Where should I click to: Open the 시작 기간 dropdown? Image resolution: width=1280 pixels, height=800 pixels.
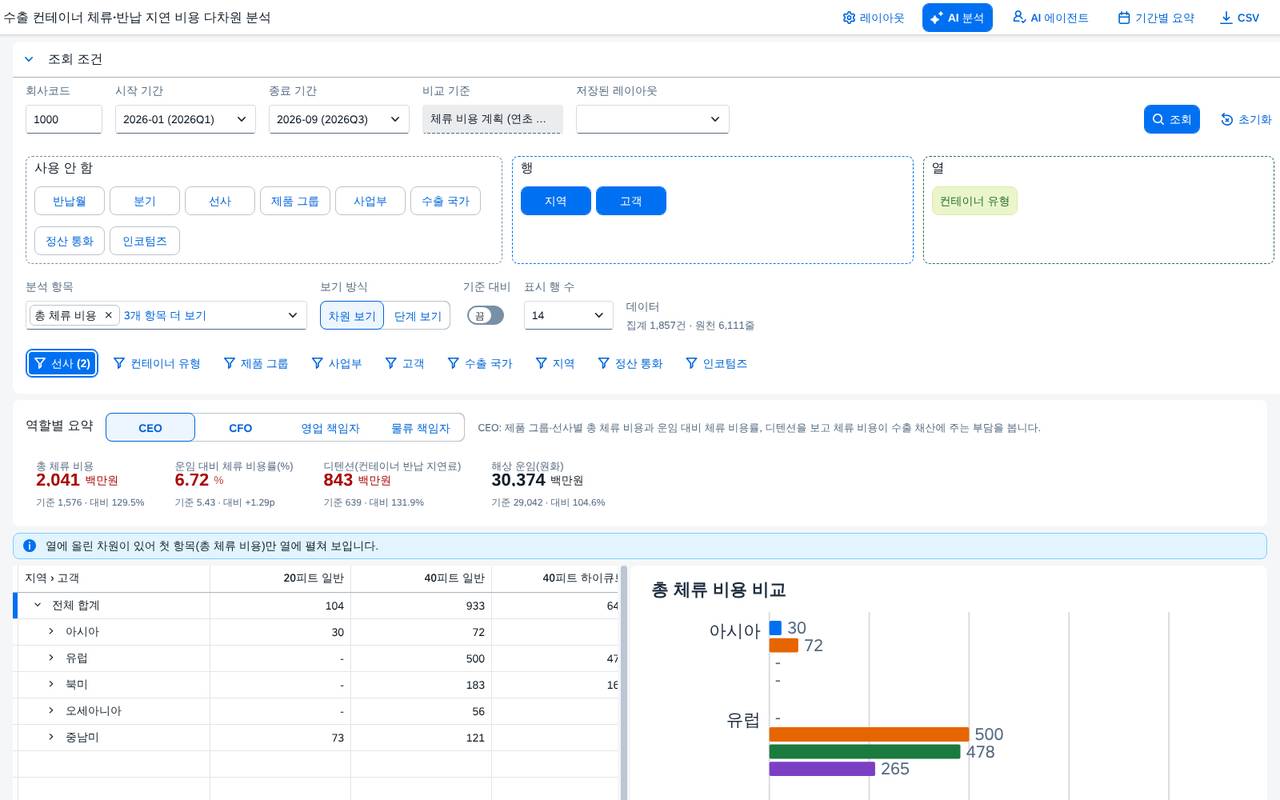click(x=185, y=119)
